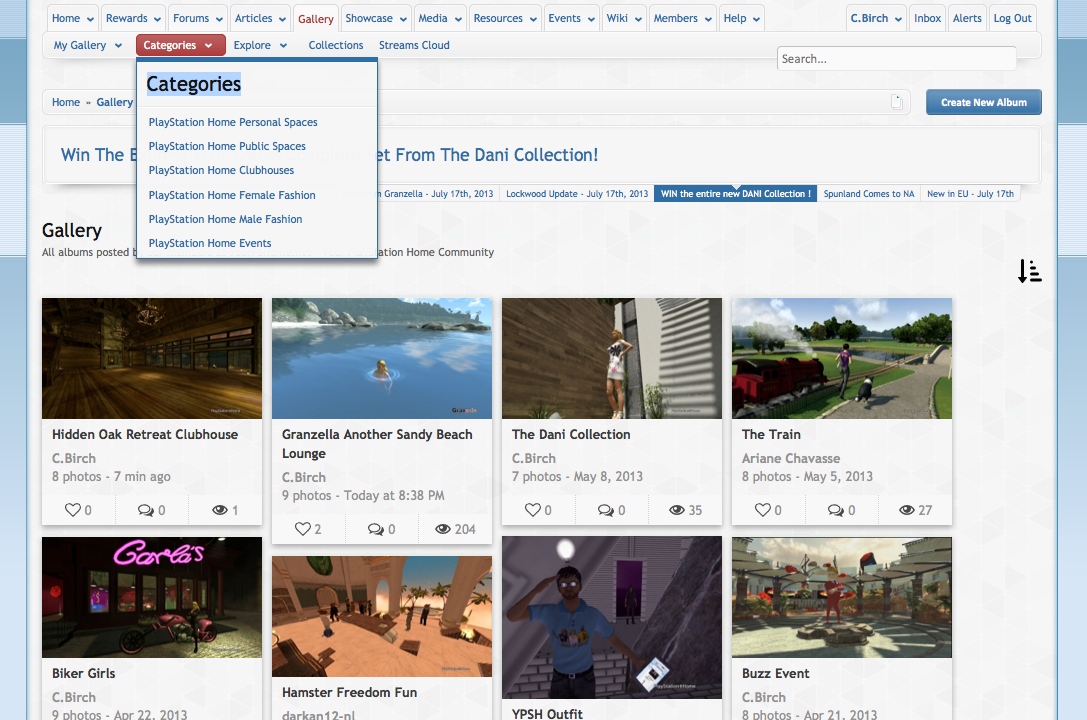Open Hidden Oak Retreat Clubhouse thumbnail
This screenshot has height=720, width=1087.
coord(152,358)
